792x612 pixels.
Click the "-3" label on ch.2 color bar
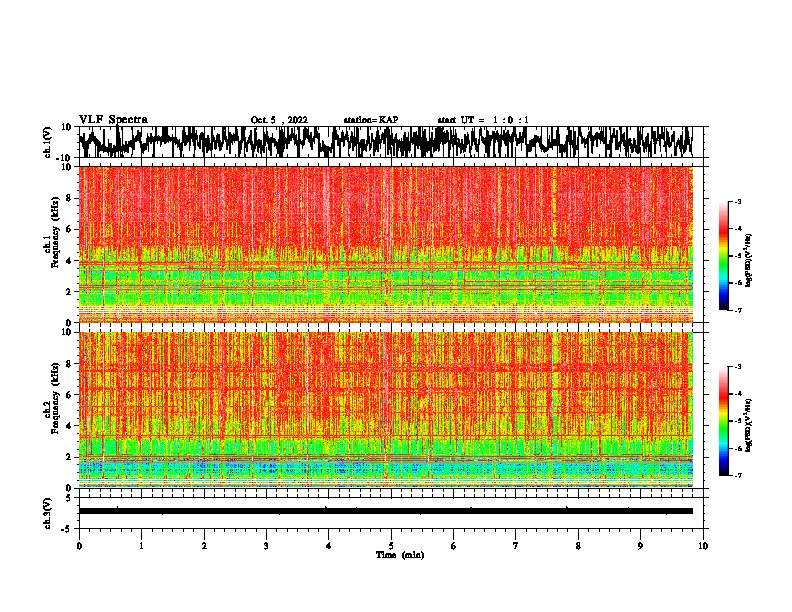point(737,367)
